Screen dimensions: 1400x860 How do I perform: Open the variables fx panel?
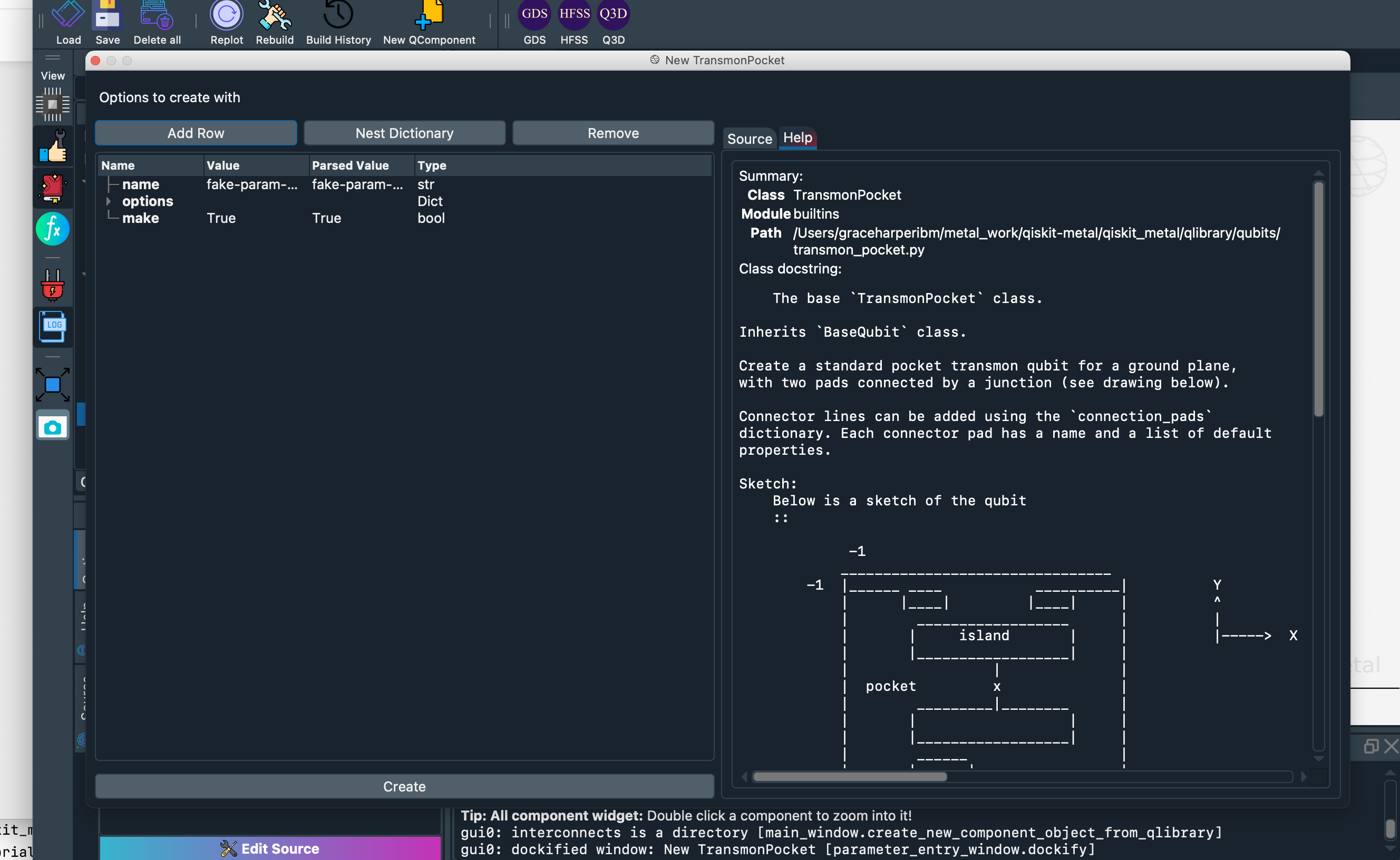tap(52, 229)
